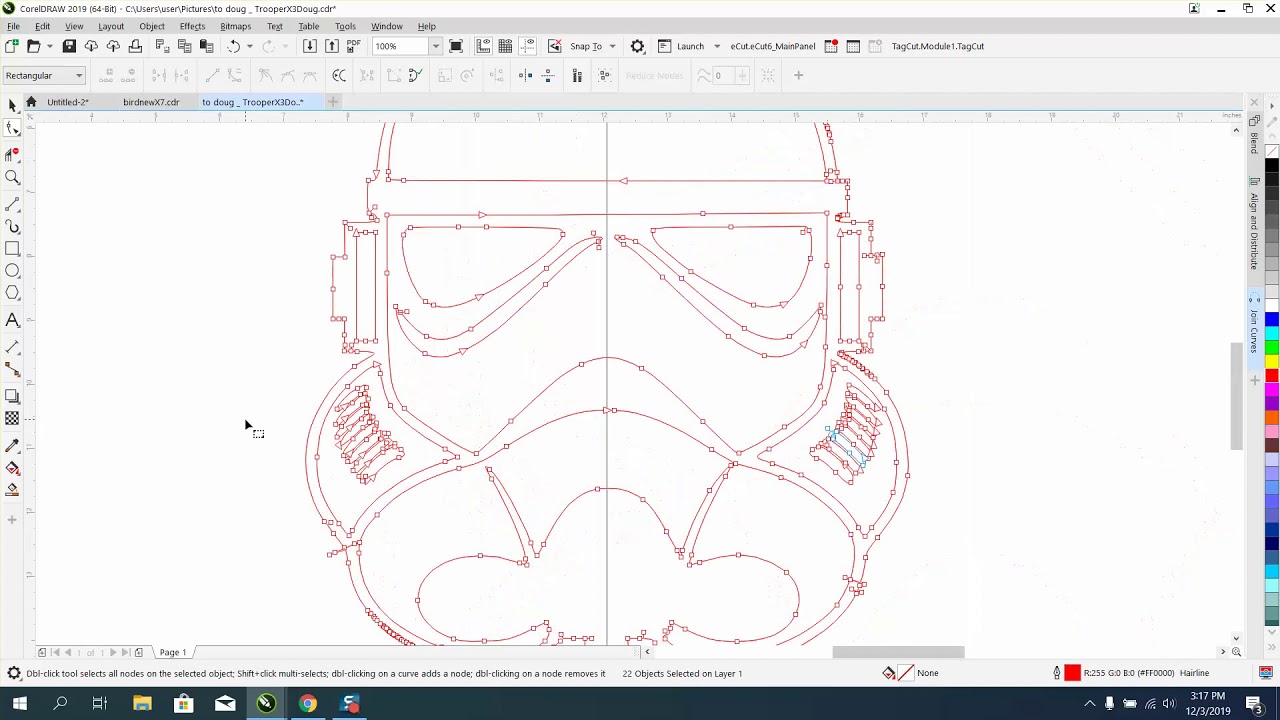
Task: Pick the blue swatch in color palette
Action: pos(1272,319)
